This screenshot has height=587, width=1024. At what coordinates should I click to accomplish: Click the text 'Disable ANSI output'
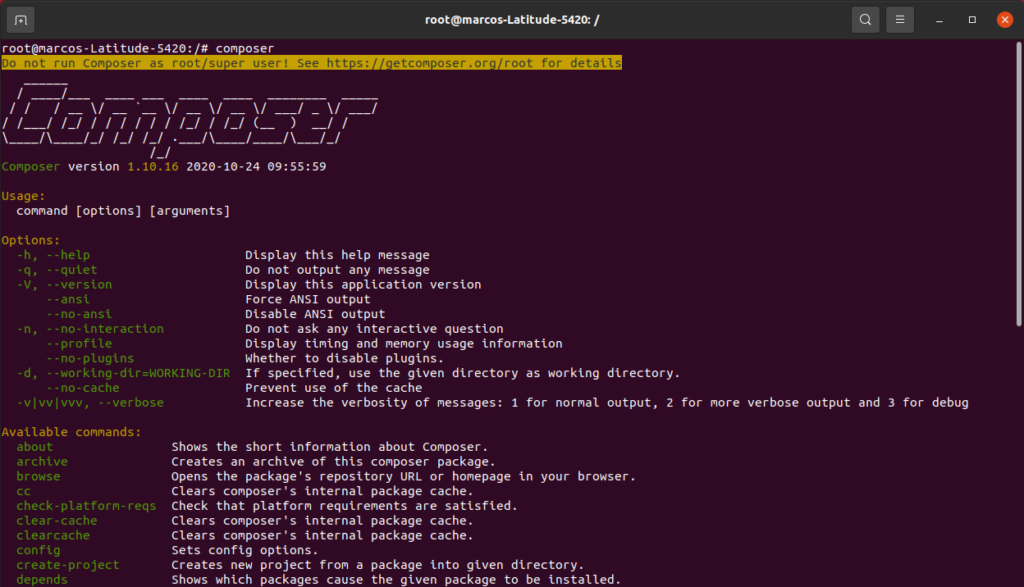click(x=315, y=314)
